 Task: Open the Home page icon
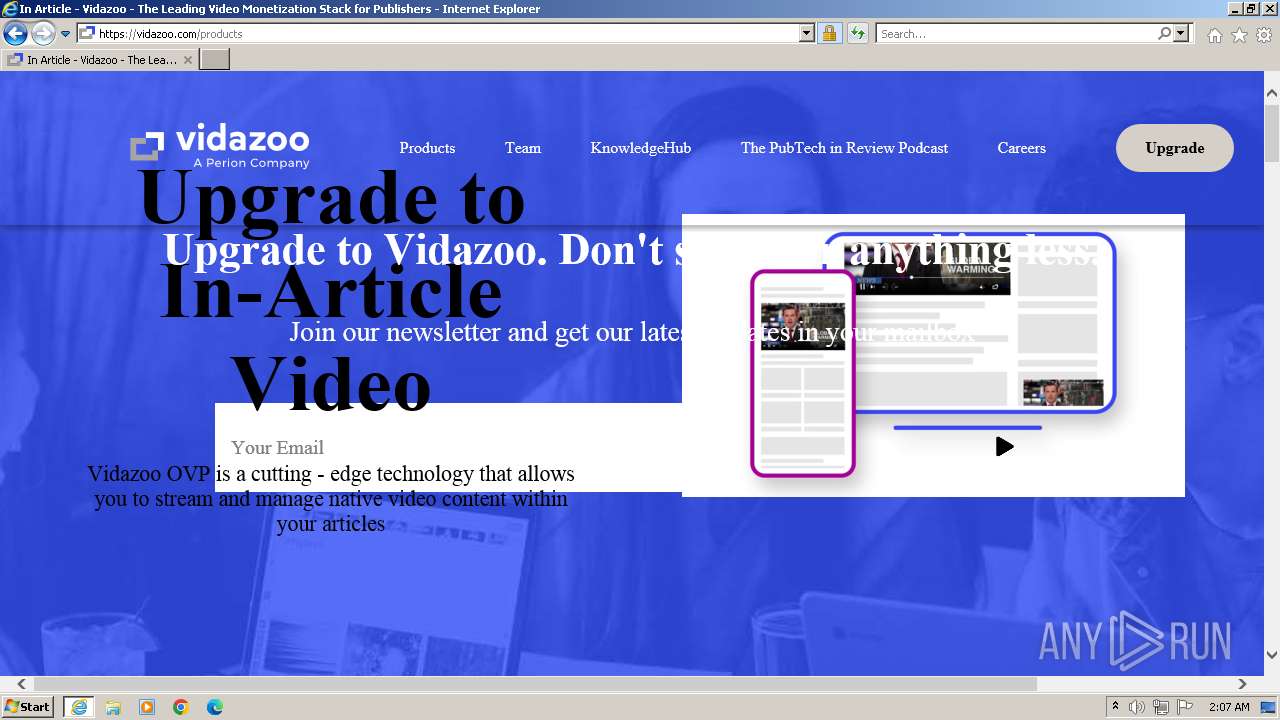(x=1214, y=35)
